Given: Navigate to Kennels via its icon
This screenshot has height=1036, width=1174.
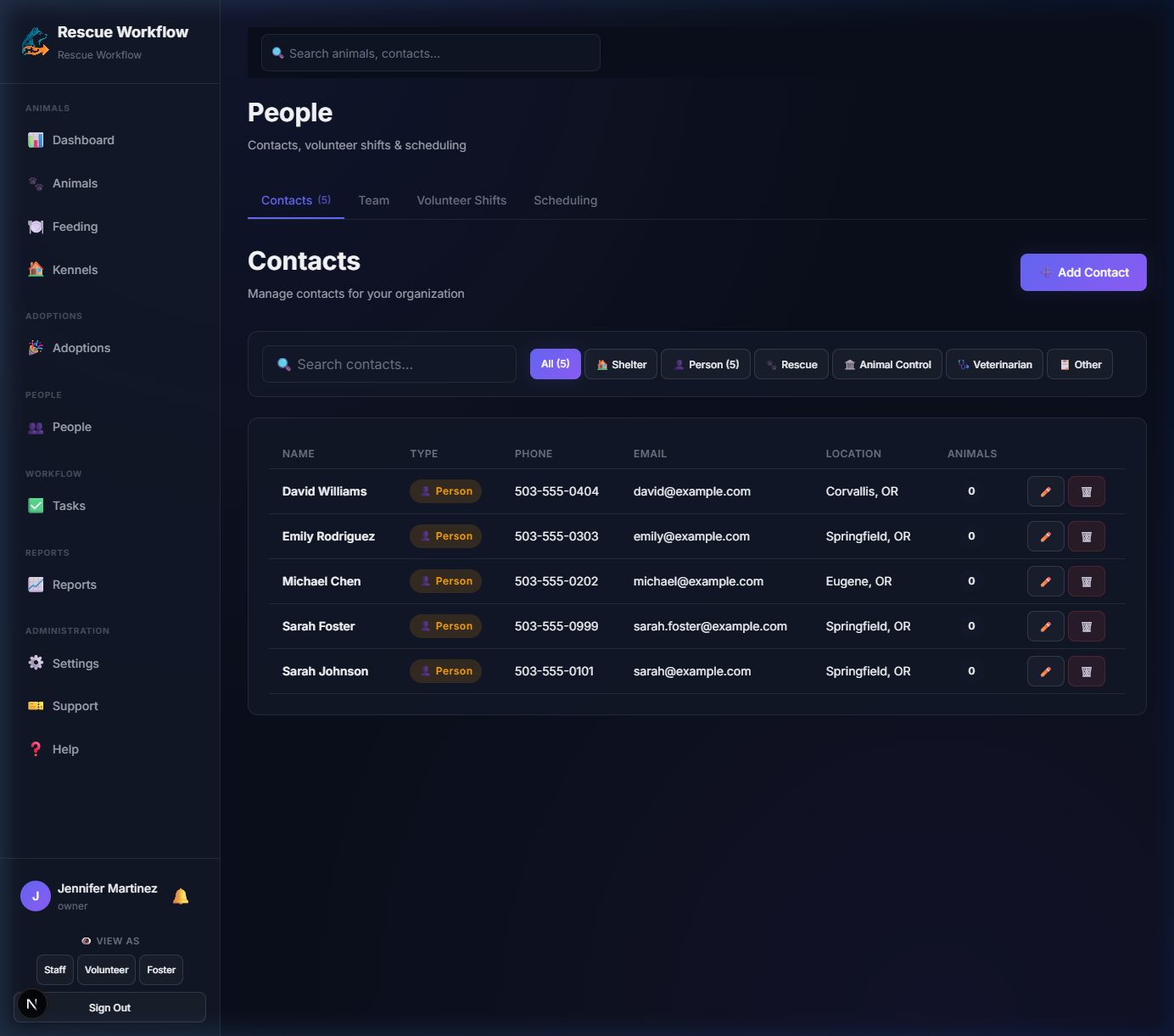Looking at the screenshot, I should tap(36, 269).
